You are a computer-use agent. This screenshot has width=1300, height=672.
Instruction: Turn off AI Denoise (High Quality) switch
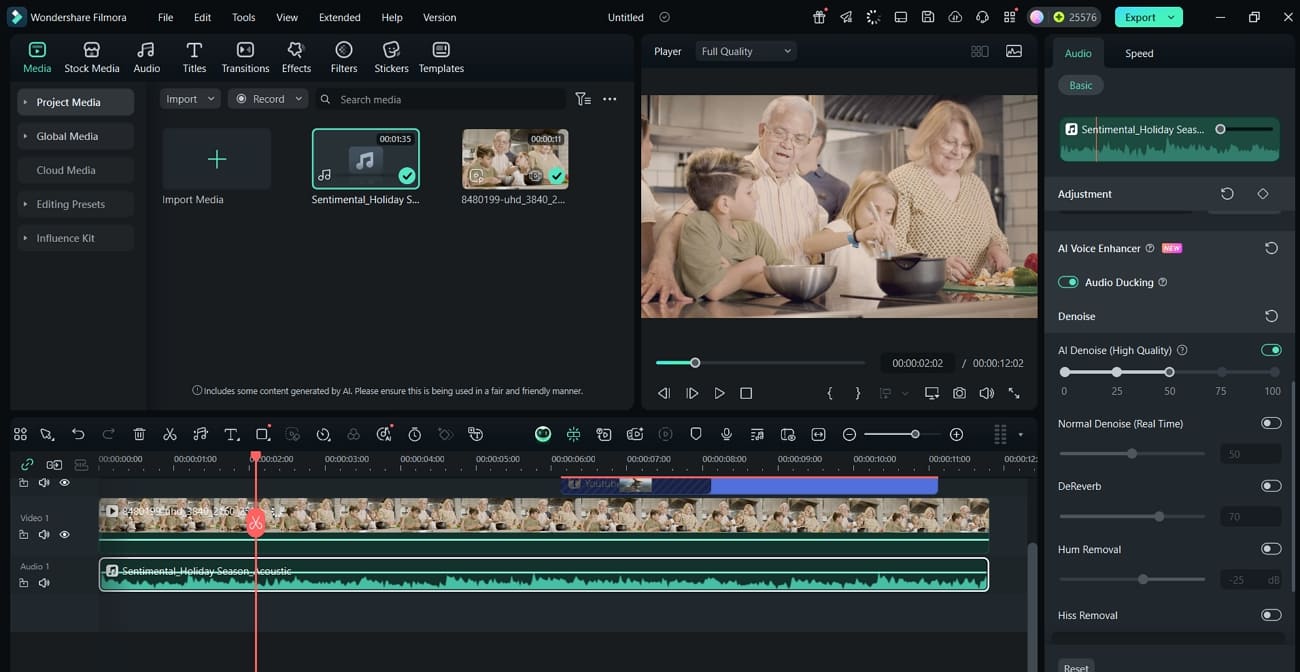(x=1271, y=350)
